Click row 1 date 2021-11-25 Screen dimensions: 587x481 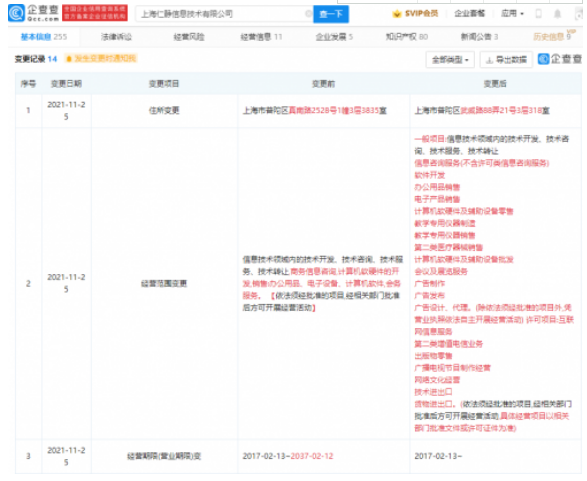(66, 110)
